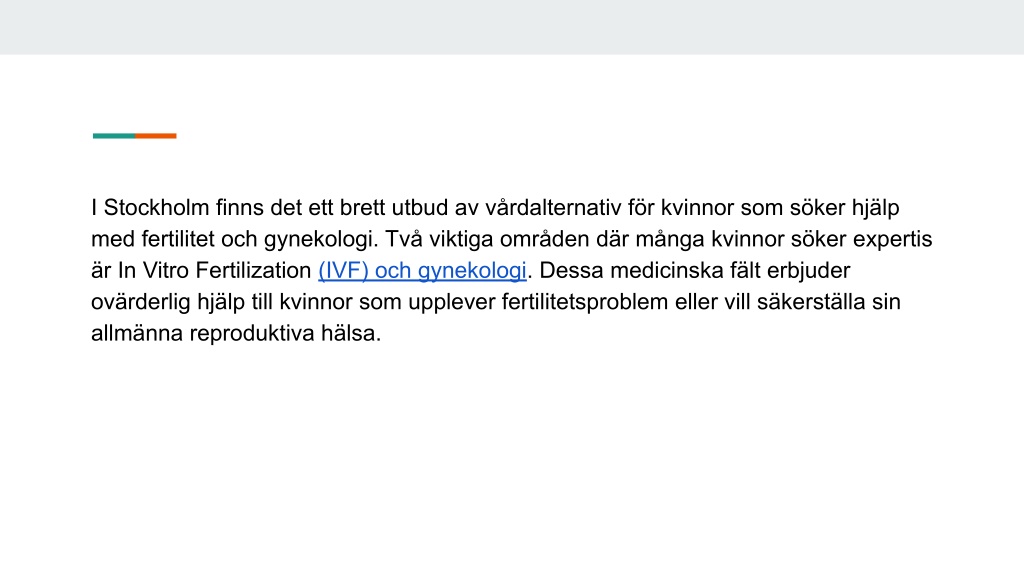
Task: Click the gray header band at top
Action: click(512, 27)
